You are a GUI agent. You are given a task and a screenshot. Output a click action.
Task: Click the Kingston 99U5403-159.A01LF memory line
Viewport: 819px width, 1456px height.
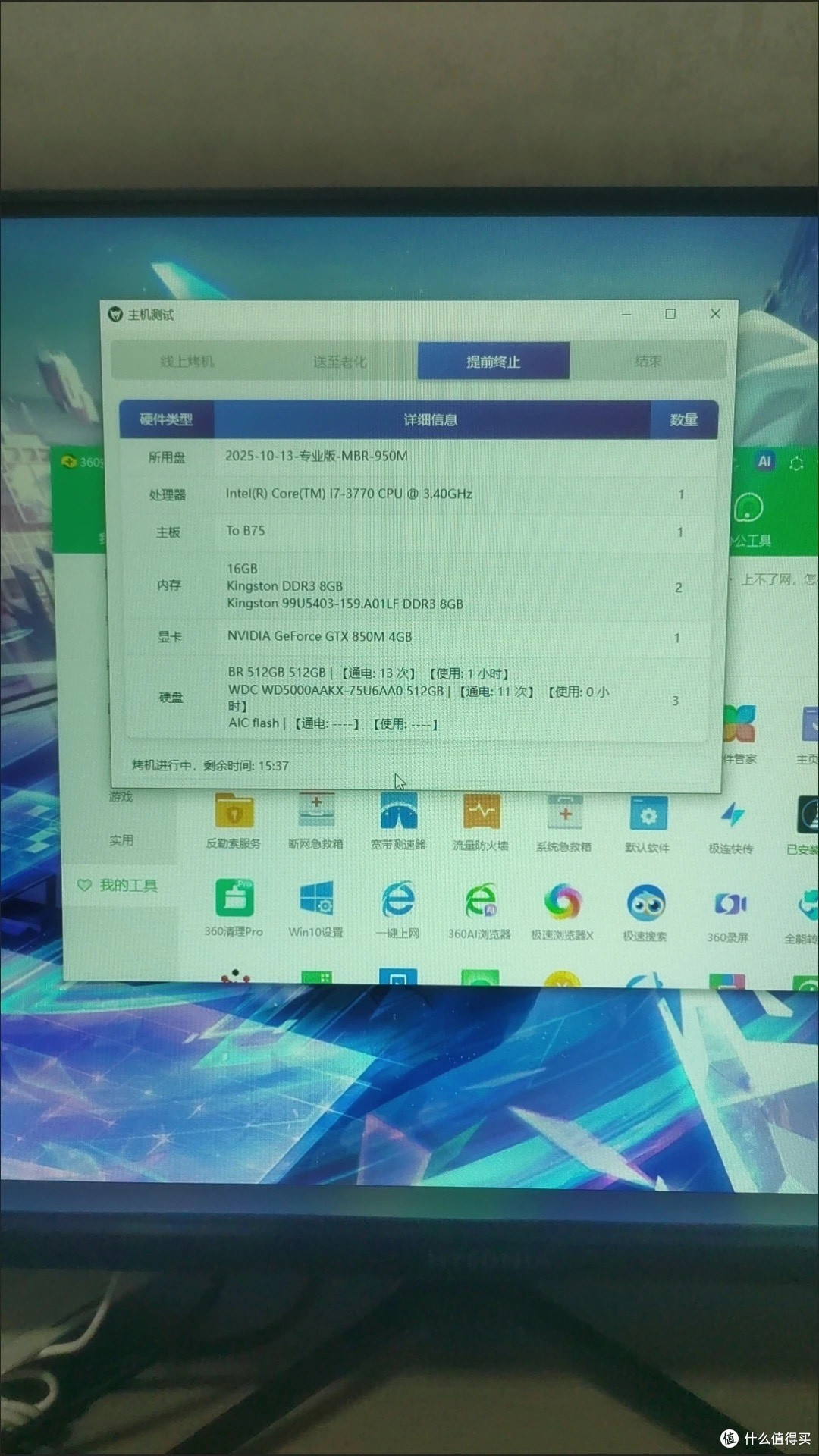[345, 604]
